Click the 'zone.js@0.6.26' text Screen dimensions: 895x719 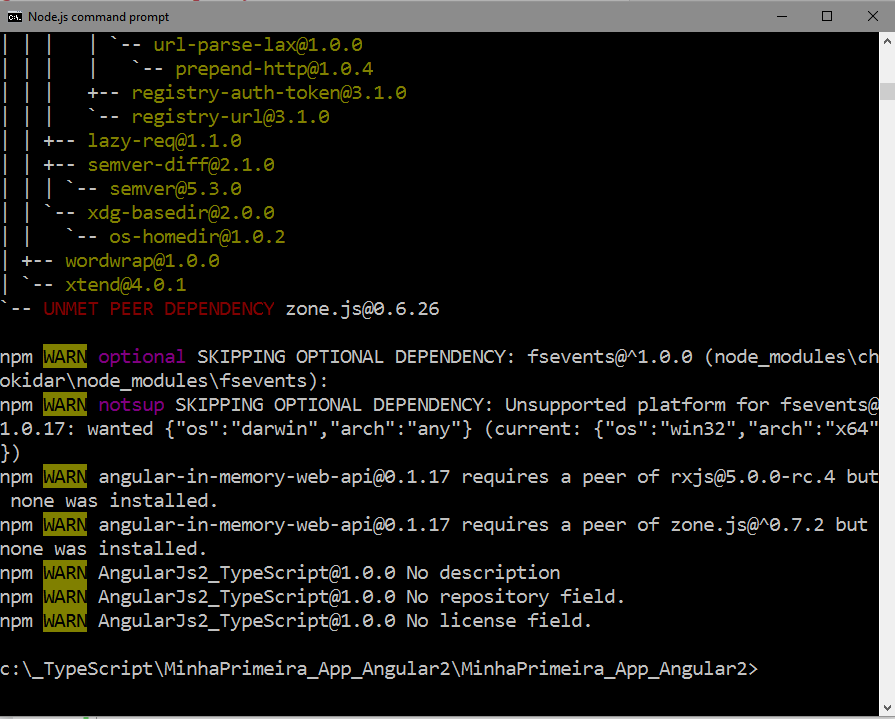pyautogui.click(x=362, y=309)
